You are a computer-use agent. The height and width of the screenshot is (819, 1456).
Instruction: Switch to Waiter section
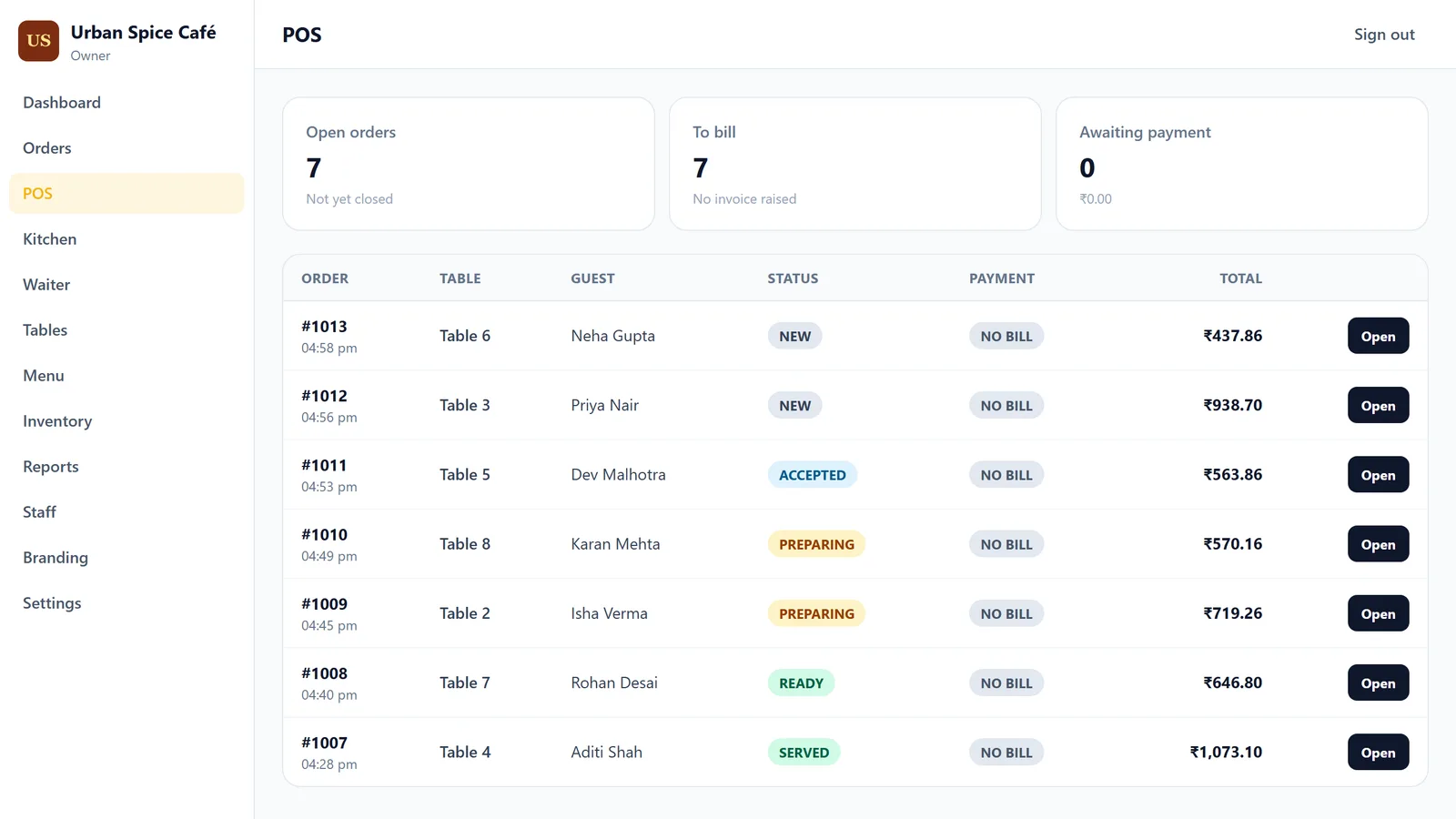[x=126, y=285]
